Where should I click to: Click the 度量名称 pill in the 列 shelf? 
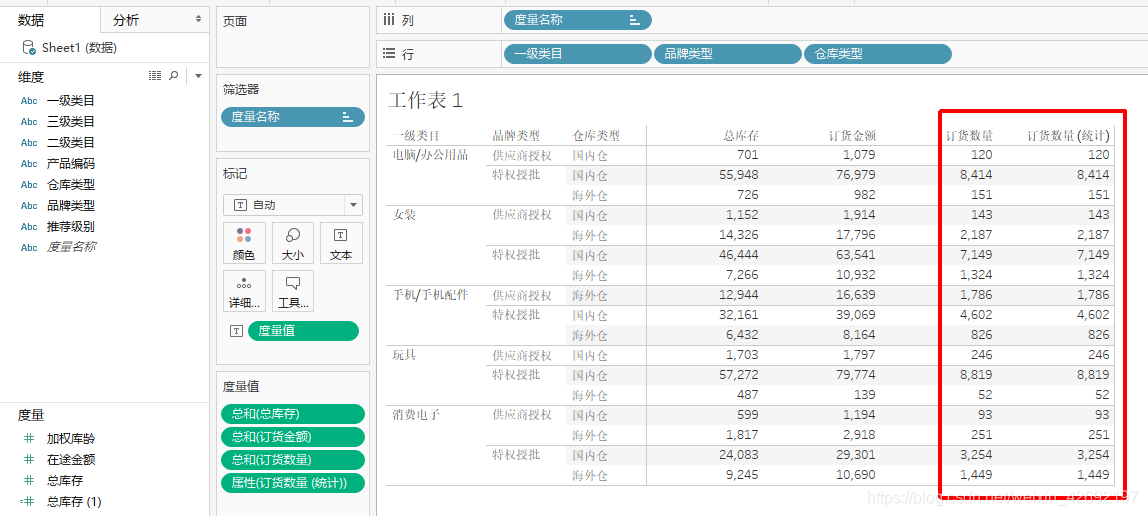(578, 20)
